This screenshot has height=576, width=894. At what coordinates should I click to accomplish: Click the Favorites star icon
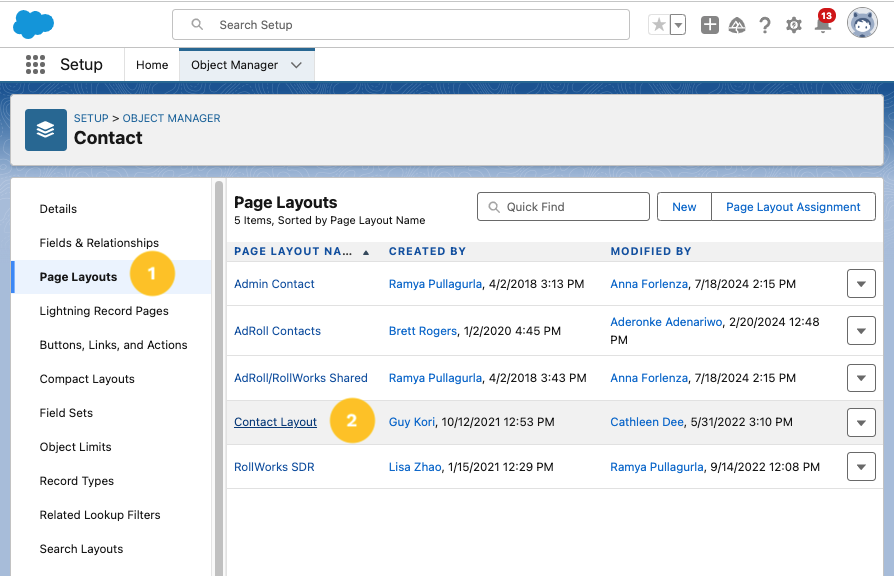coord(658,25)
